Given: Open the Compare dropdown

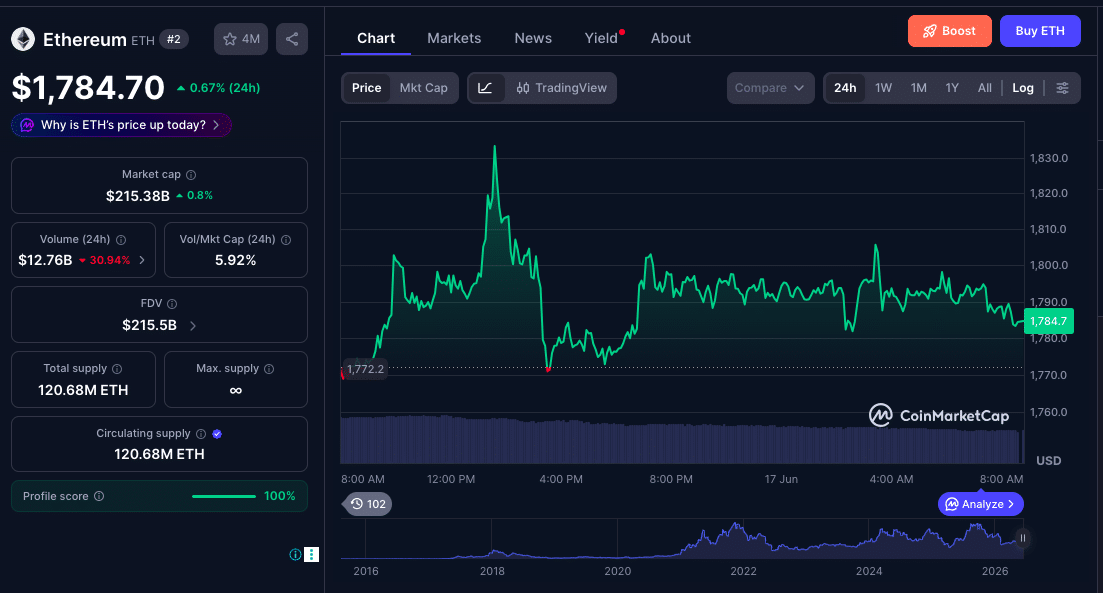Looking at the screenshot, I should point(770,88).
